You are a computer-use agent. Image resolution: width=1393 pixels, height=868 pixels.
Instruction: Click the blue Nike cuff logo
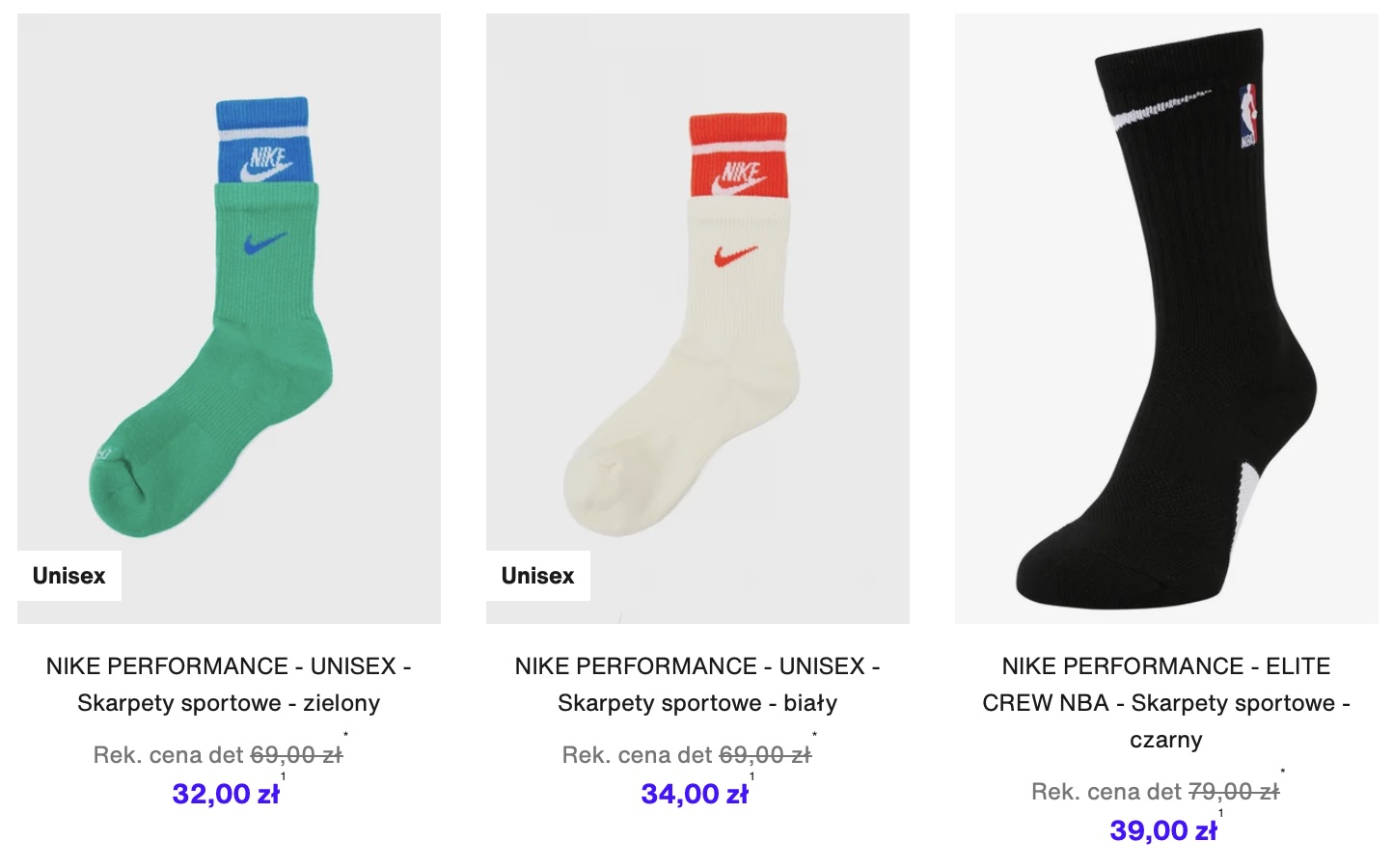pyautogui.click(x=266, y=163)
